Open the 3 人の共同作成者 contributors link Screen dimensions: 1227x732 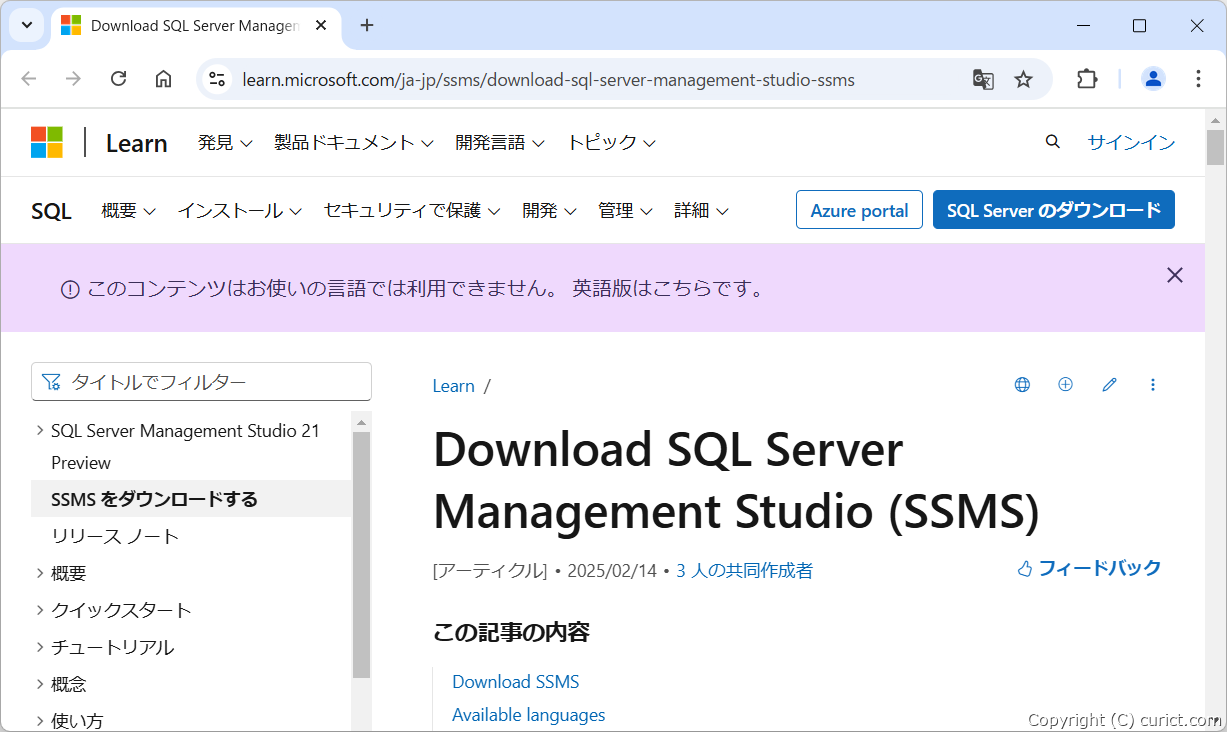(x=745, y=571)
